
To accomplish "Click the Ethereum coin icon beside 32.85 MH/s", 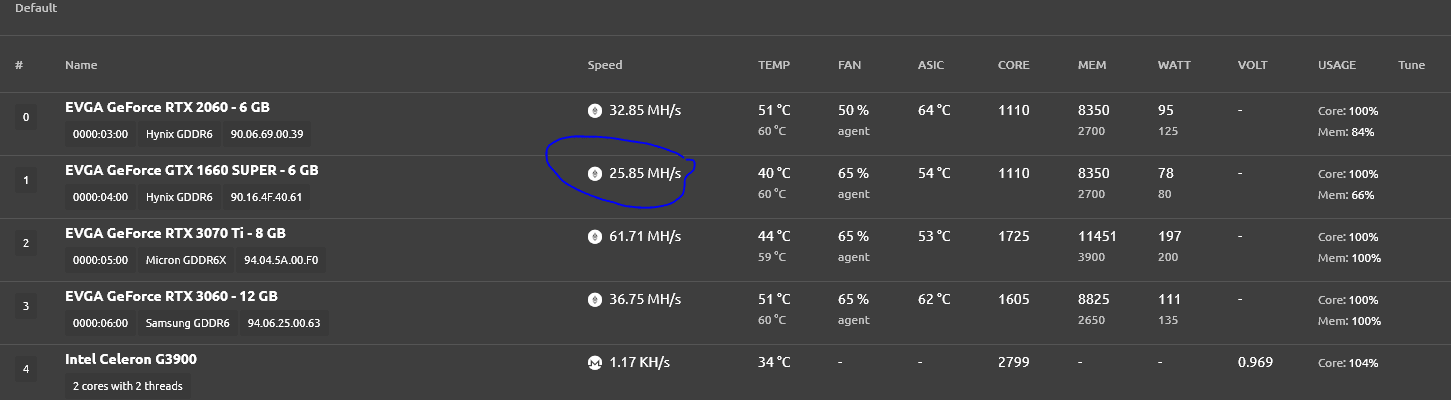I will pos(594,110).
